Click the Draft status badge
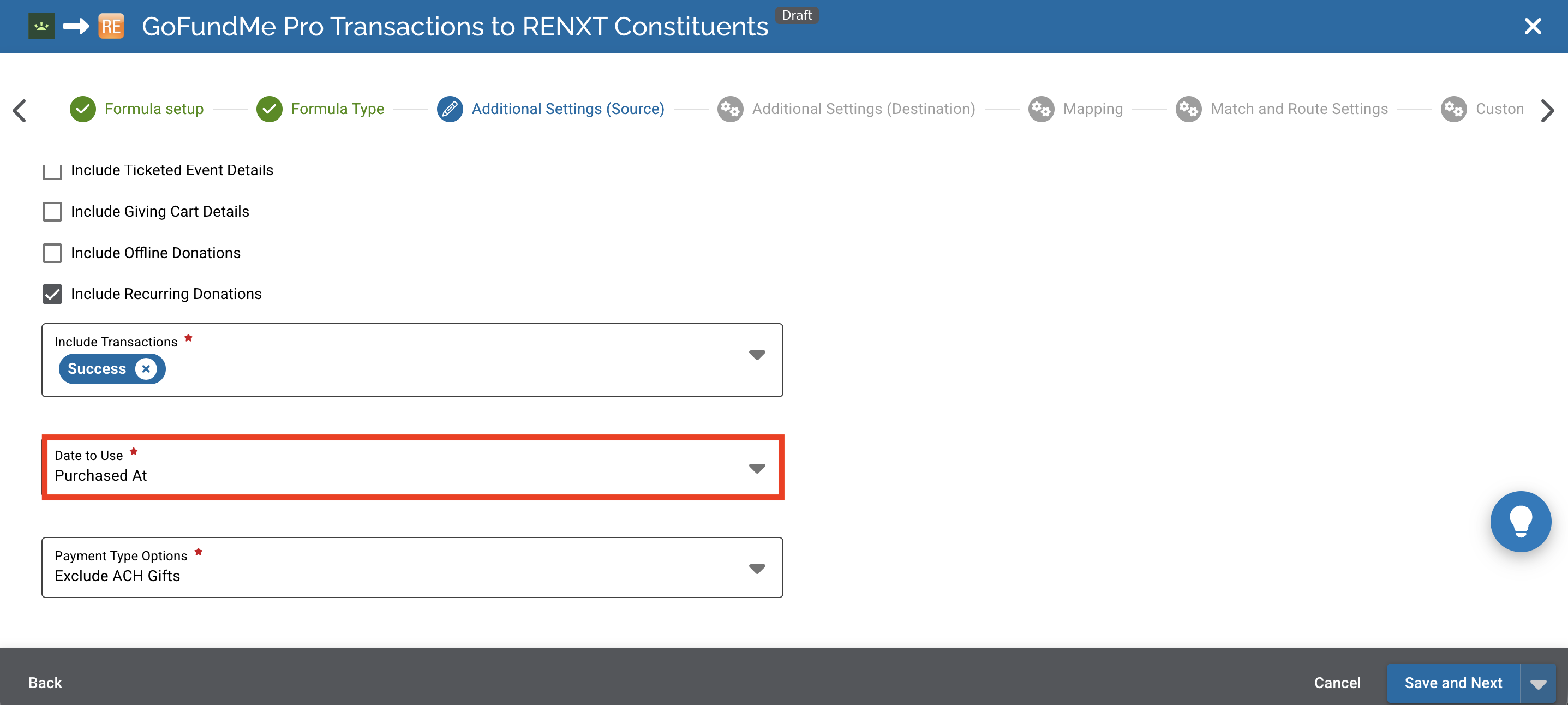Viewport: 1568px width, 705px height. pyautogui.click(x=797, y=15)
